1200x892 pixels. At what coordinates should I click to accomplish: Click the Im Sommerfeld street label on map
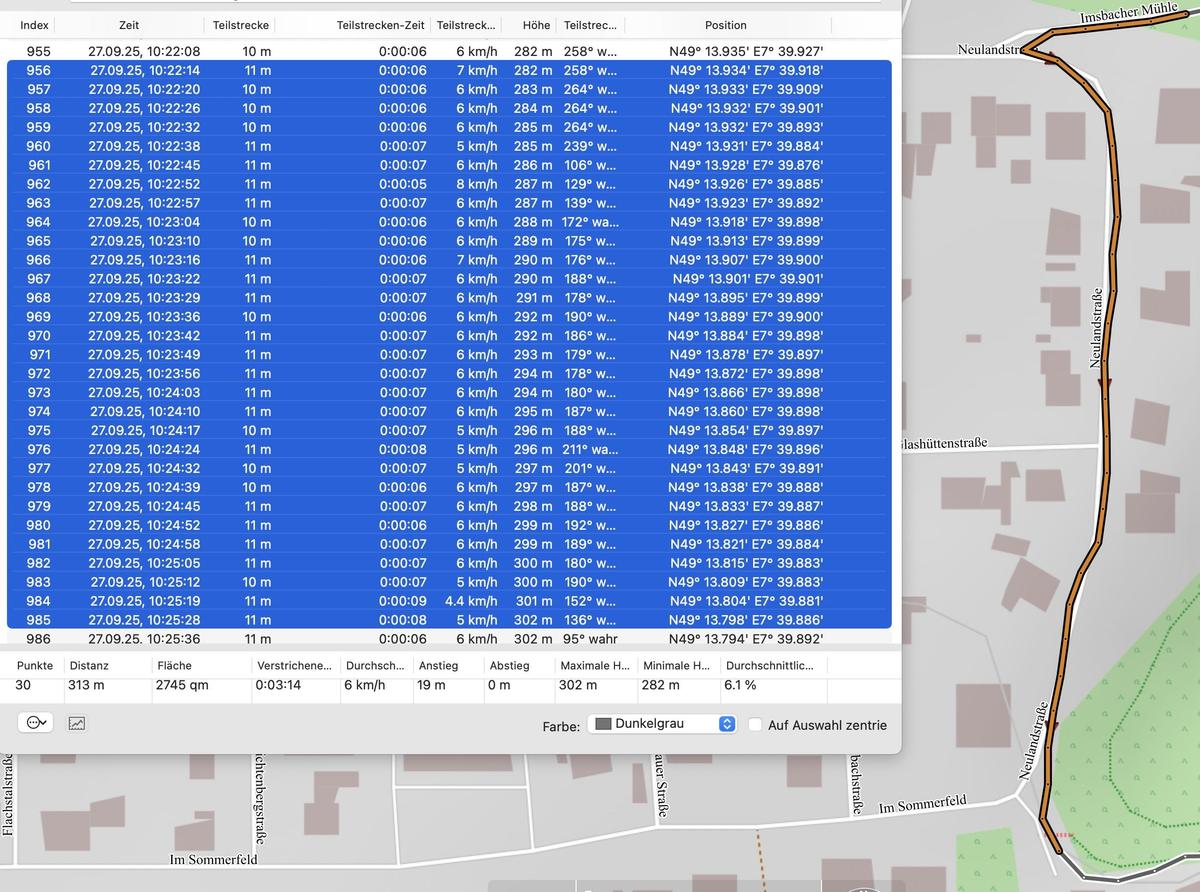(922, 805)
